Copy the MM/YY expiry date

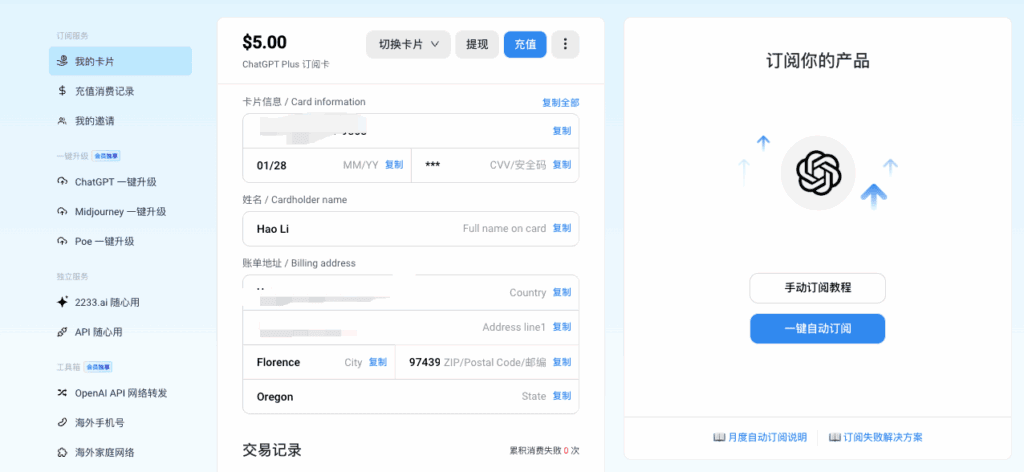394,165
